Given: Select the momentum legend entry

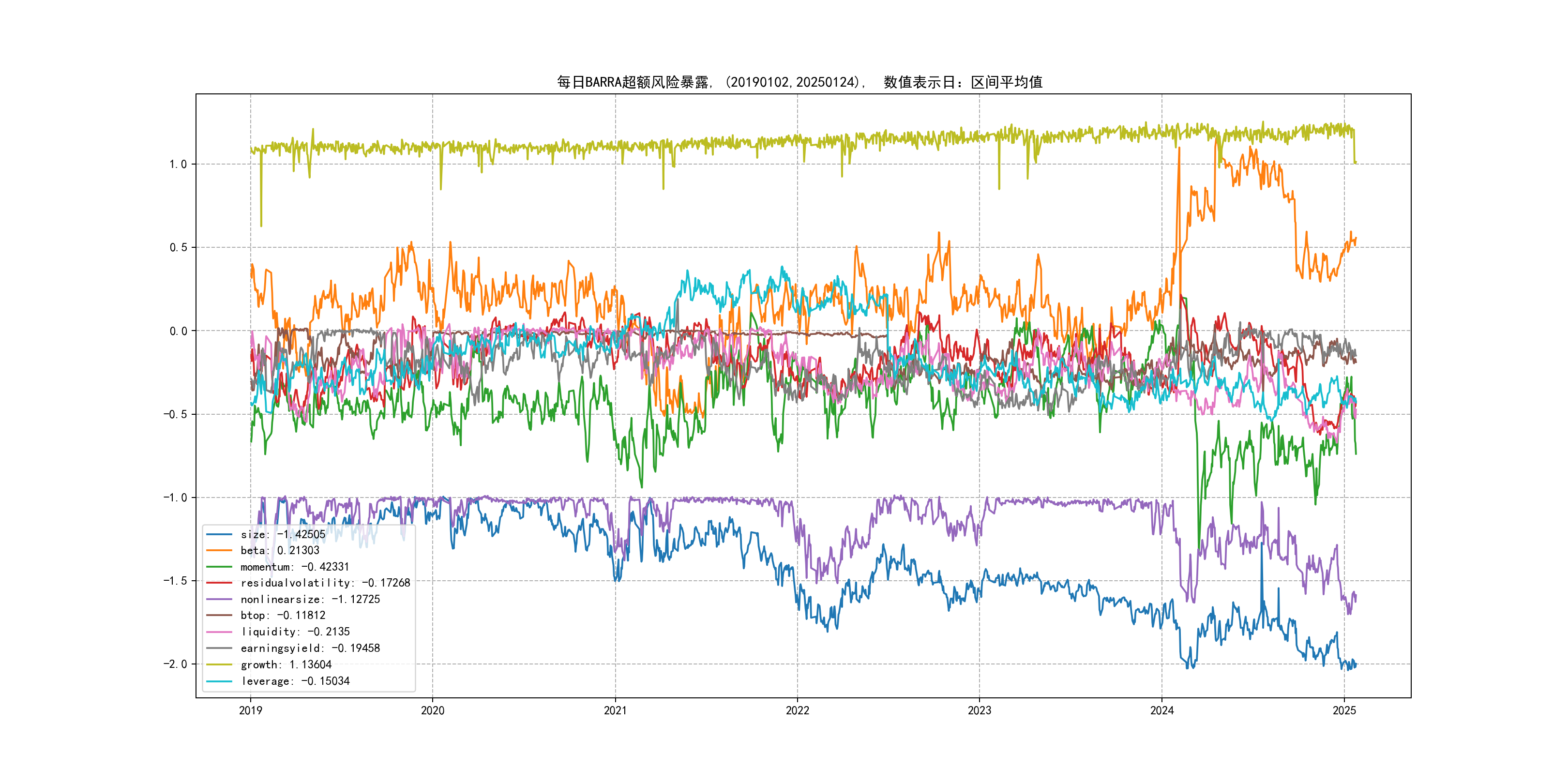Looking at the screenshot, I should tap(295, 567).
